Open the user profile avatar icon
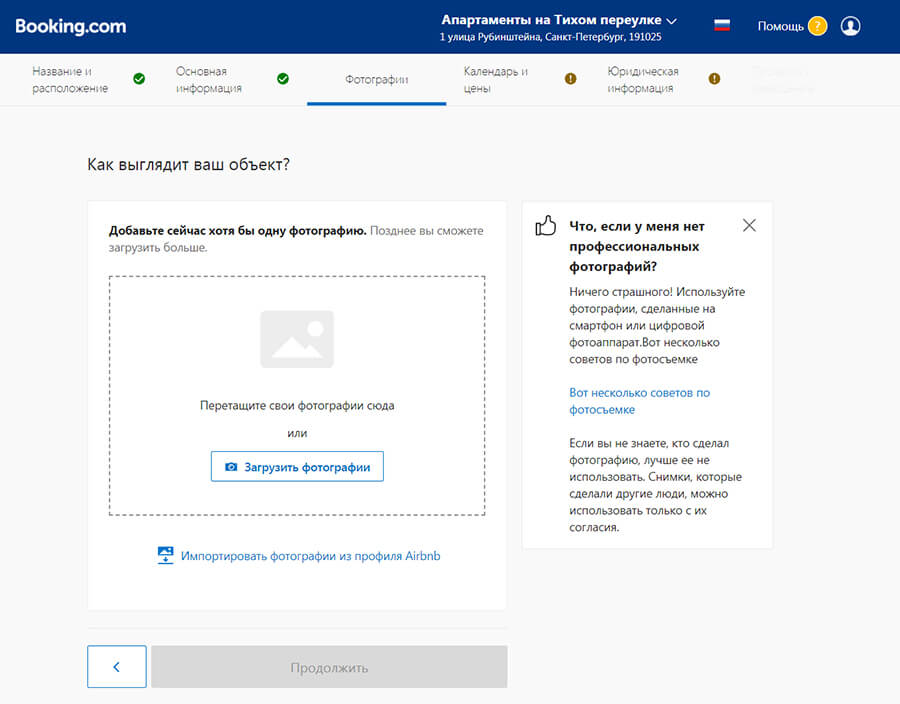This screenshot has height=704, width=900. click(x=851, y=26)
